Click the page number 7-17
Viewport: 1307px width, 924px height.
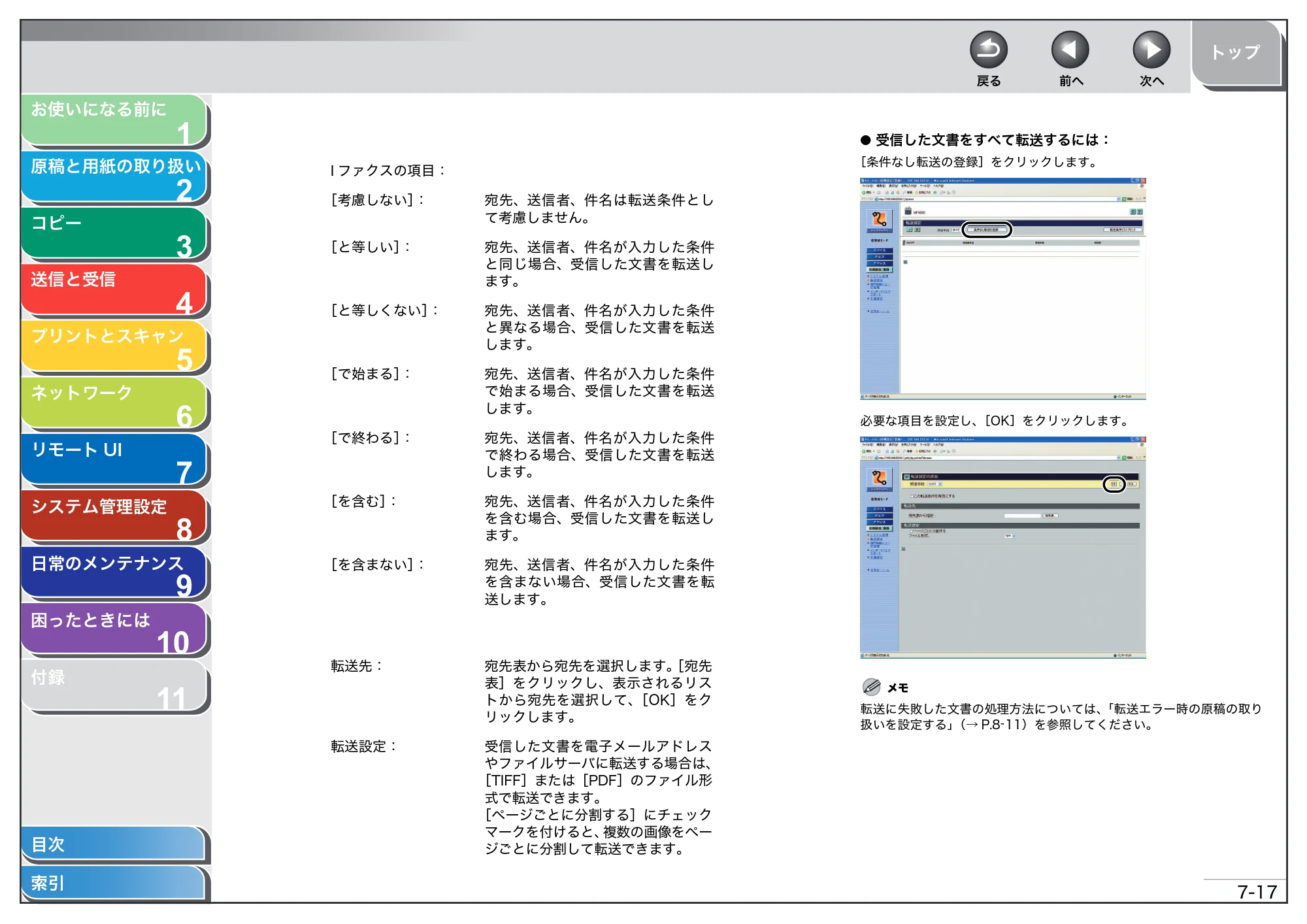coord(1257,892)
